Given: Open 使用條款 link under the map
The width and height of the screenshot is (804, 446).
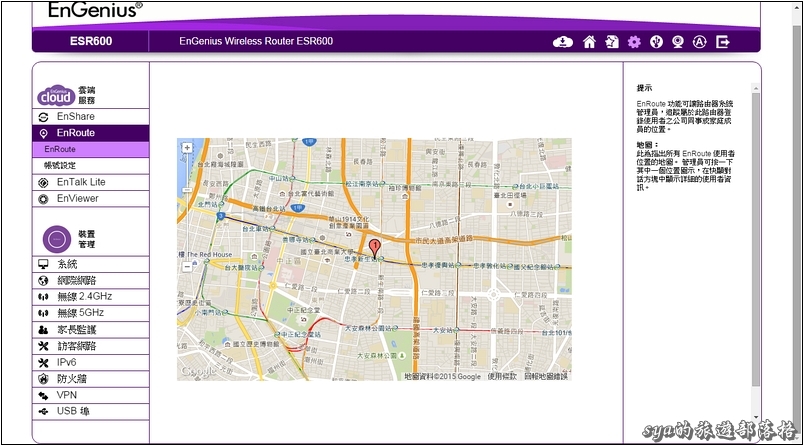Looking at the screenshot, I should (501, 376).
